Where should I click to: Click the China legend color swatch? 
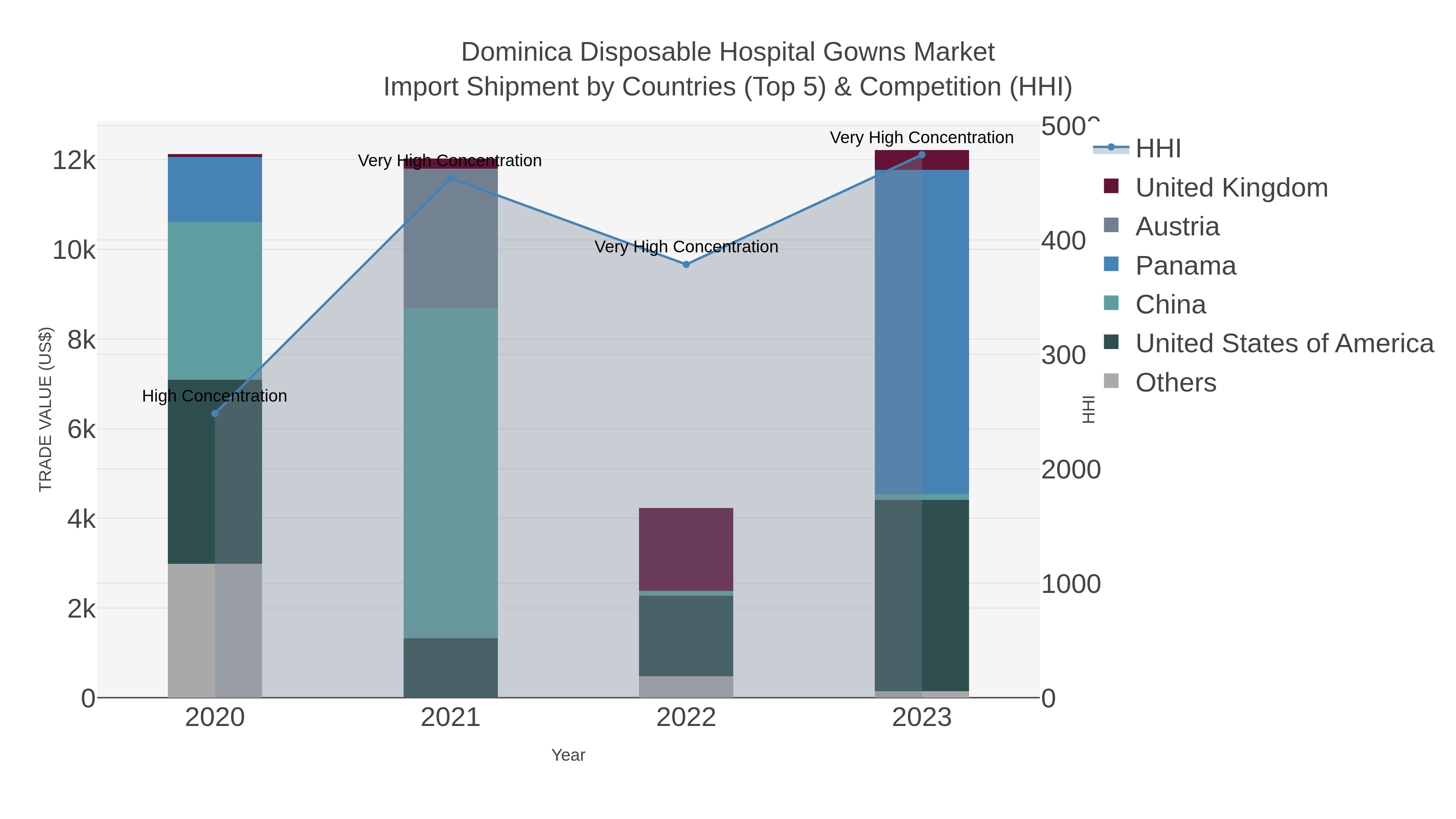point(1111,303)
